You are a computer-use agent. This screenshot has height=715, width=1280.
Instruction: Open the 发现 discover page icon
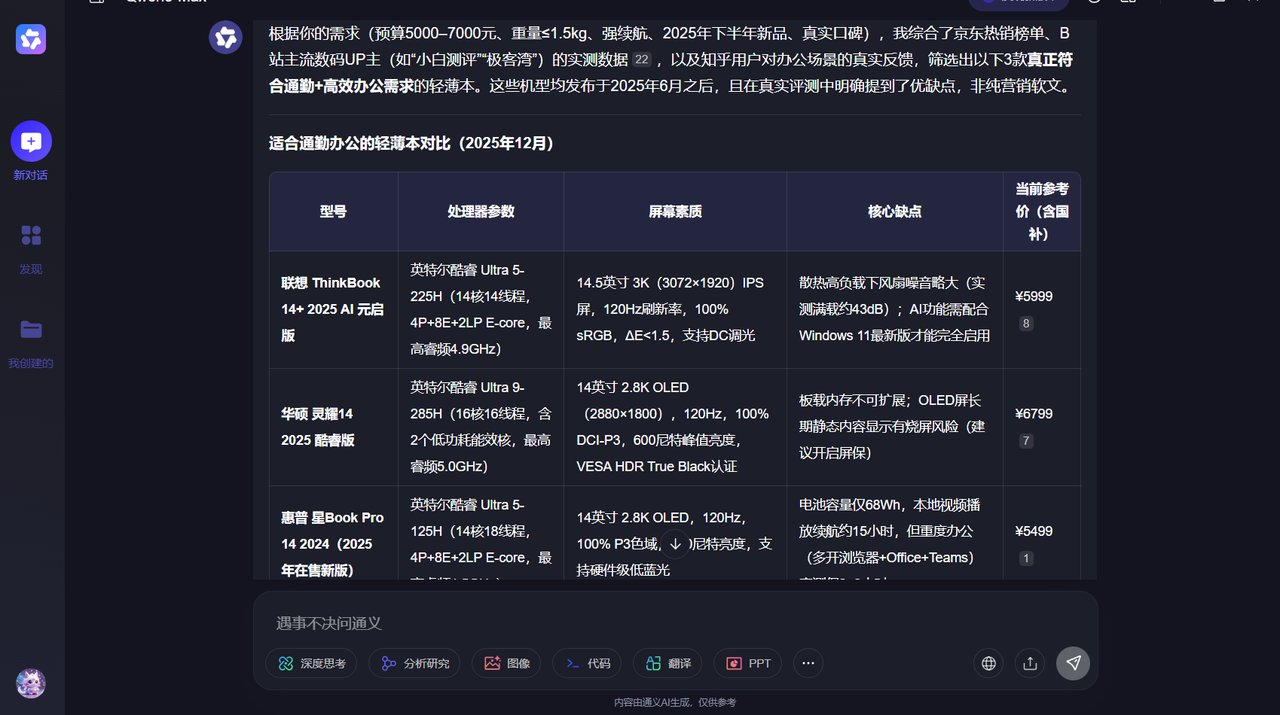click(x=31, y=236)
